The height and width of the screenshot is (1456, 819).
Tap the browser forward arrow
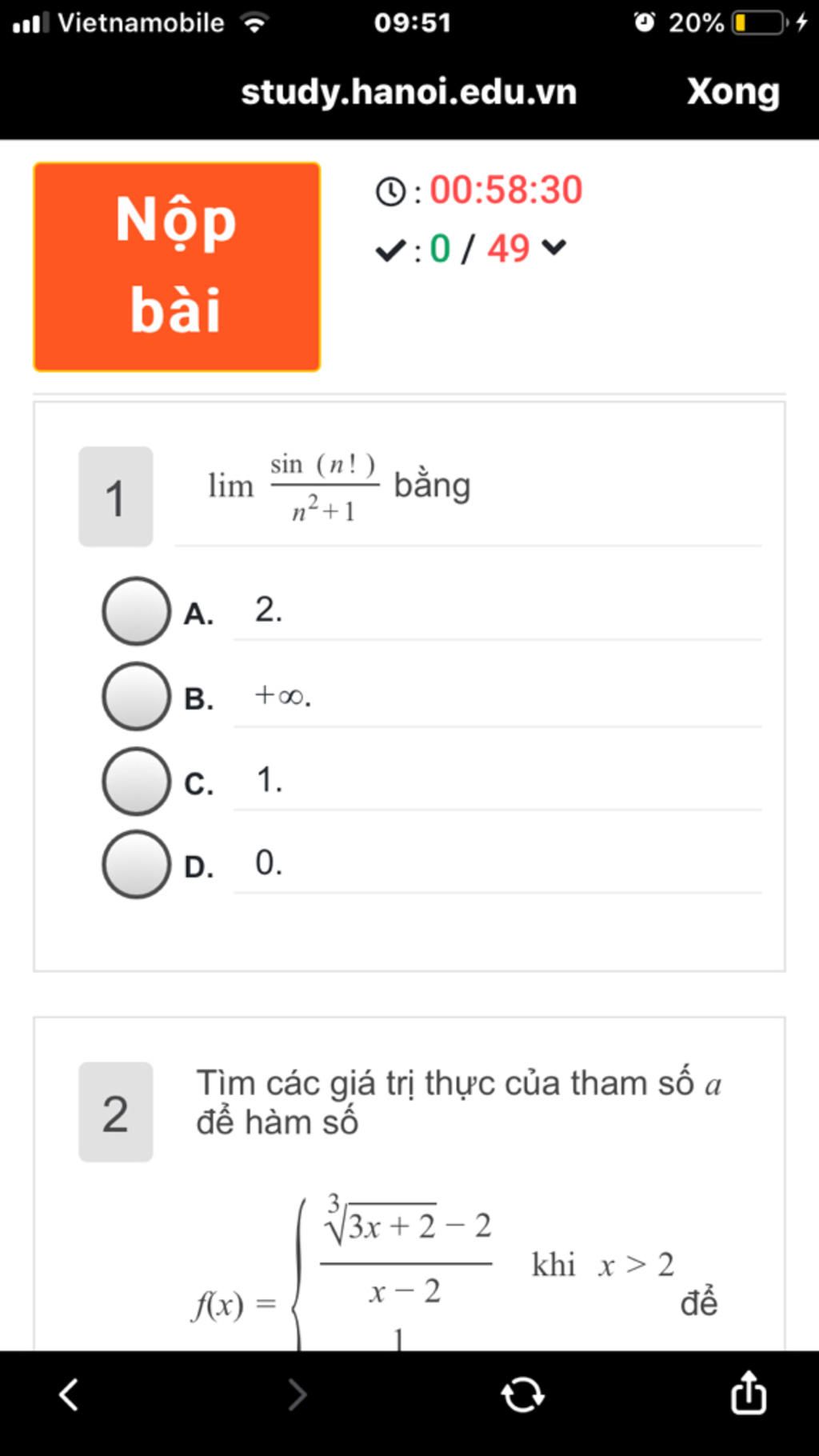point(297,1394)
